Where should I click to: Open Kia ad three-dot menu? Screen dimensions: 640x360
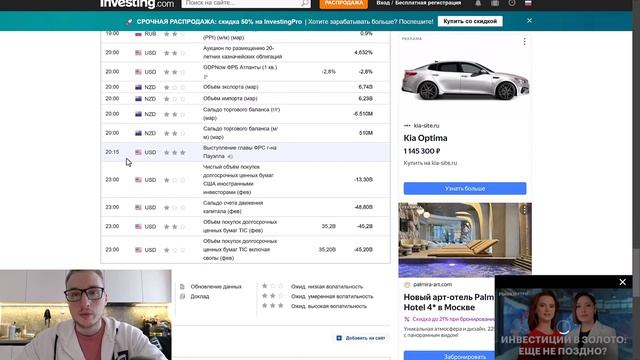(x=524, y=41)
